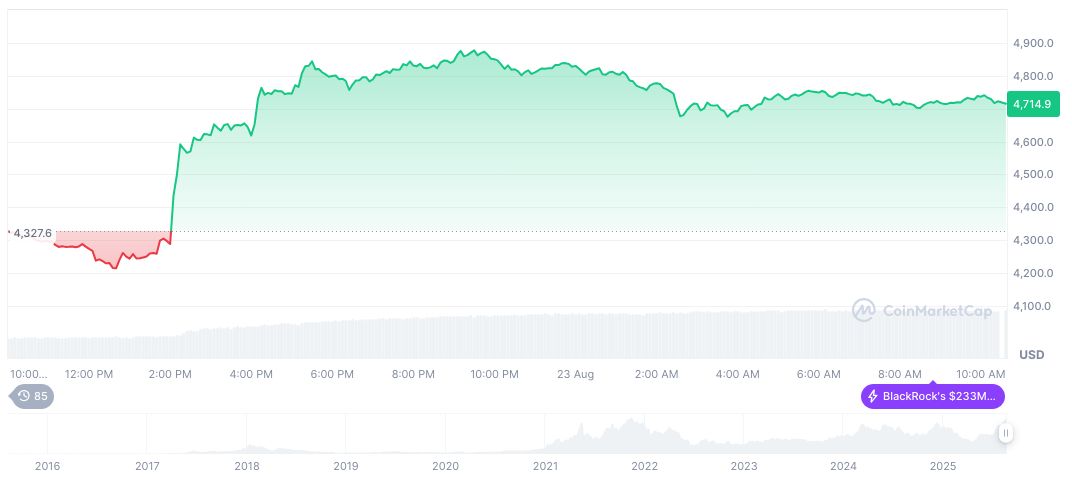Click the 10:00 PM time axis label
1072x477 pixels.
point(494,374)
